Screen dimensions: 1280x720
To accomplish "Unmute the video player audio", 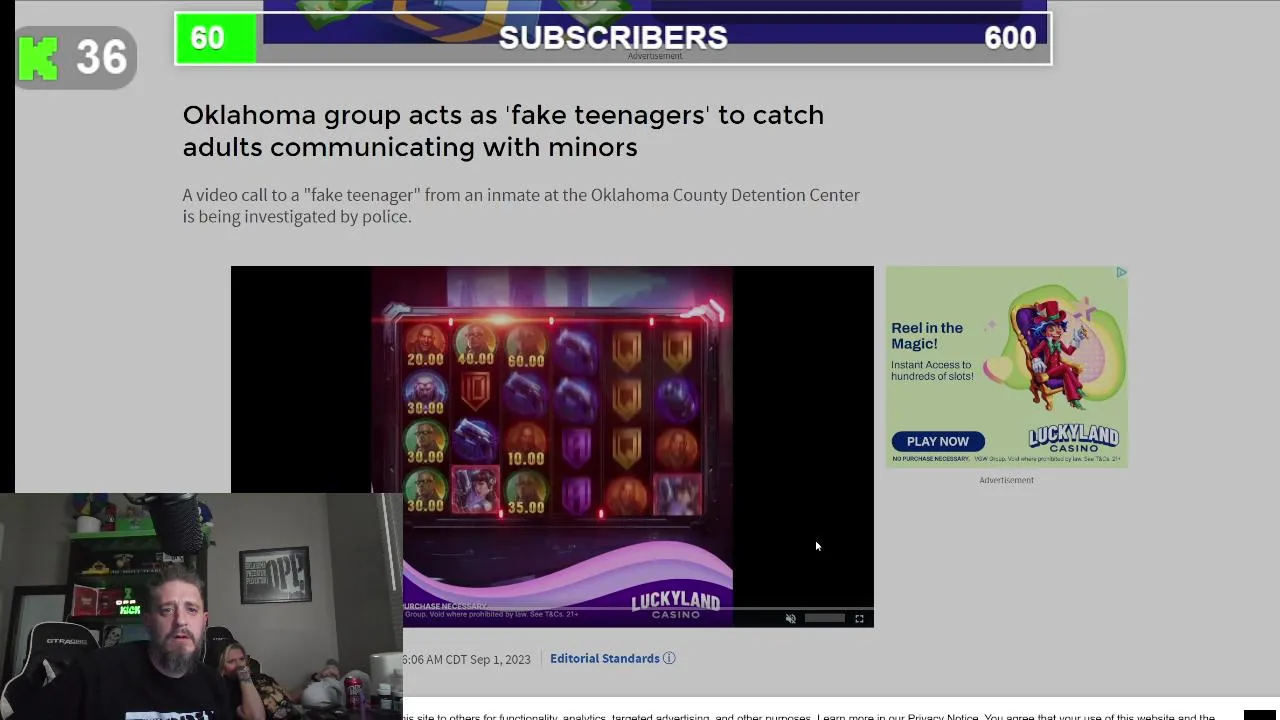I will tap(791, 619).
